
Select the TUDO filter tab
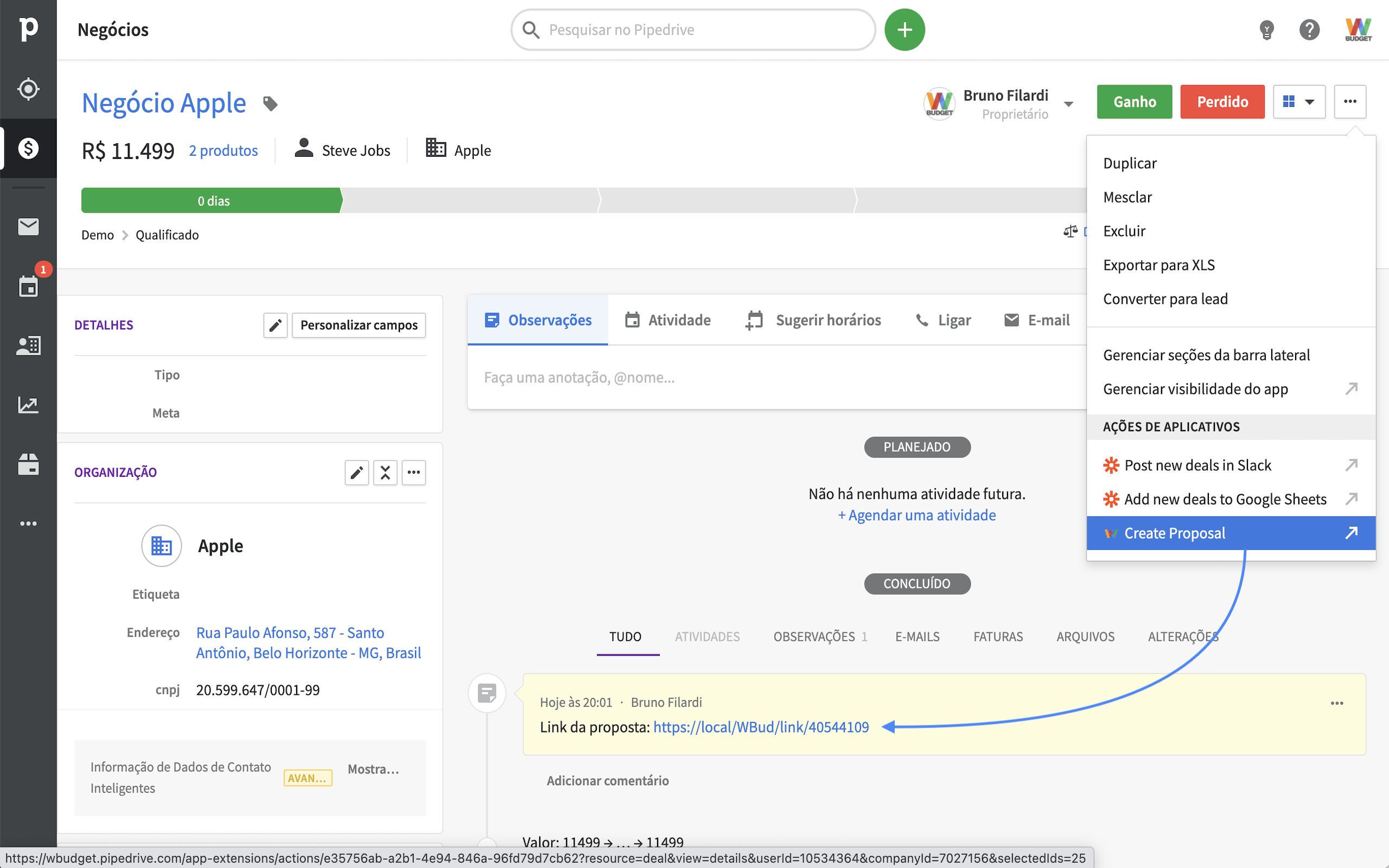coord(625,637)
